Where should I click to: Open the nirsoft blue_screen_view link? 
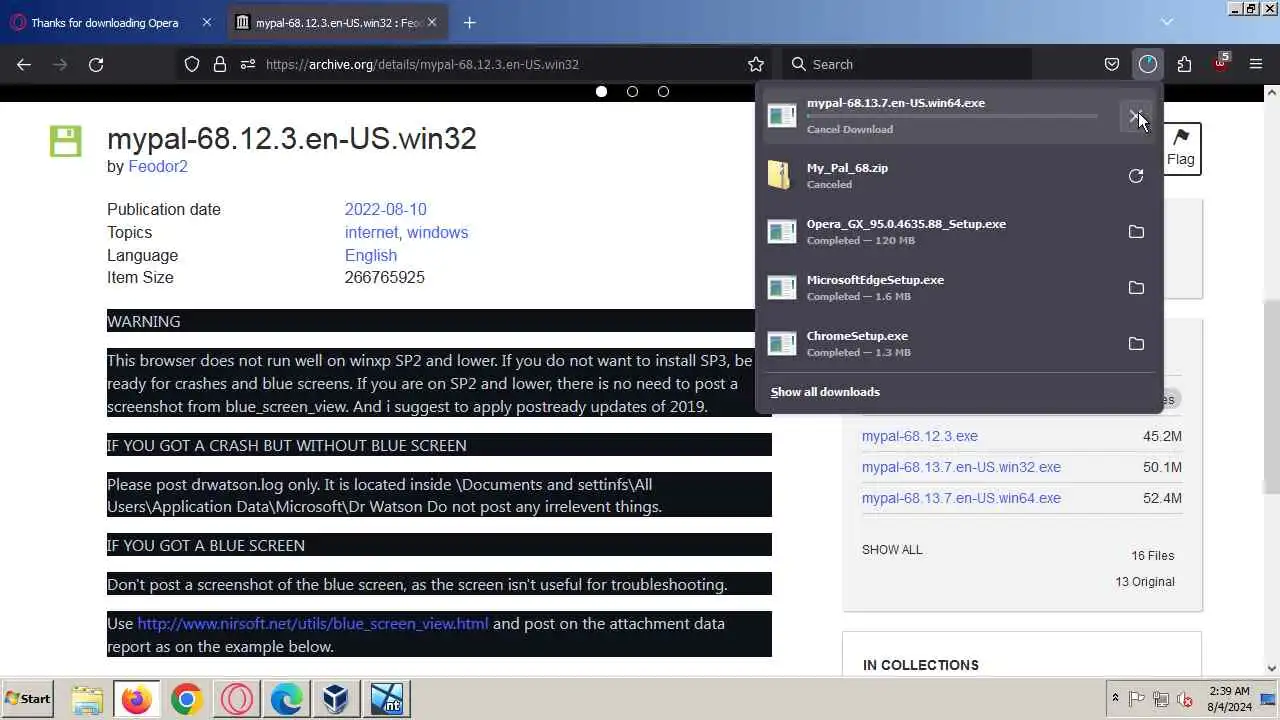pos(313,623)
